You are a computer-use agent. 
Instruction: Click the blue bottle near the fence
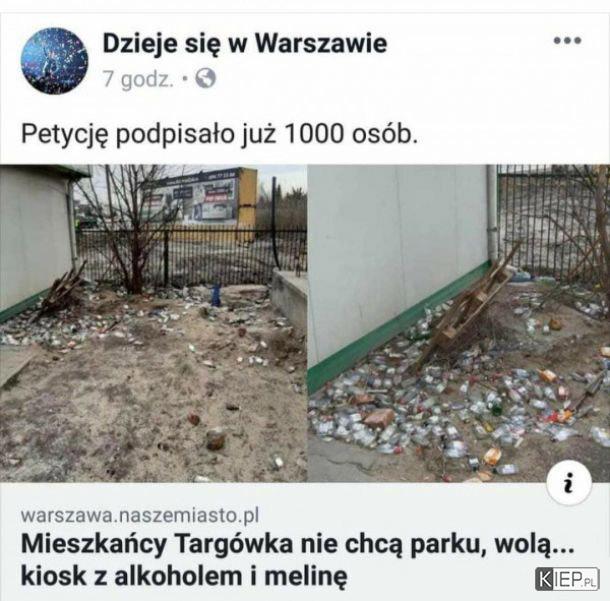[216, 295]
